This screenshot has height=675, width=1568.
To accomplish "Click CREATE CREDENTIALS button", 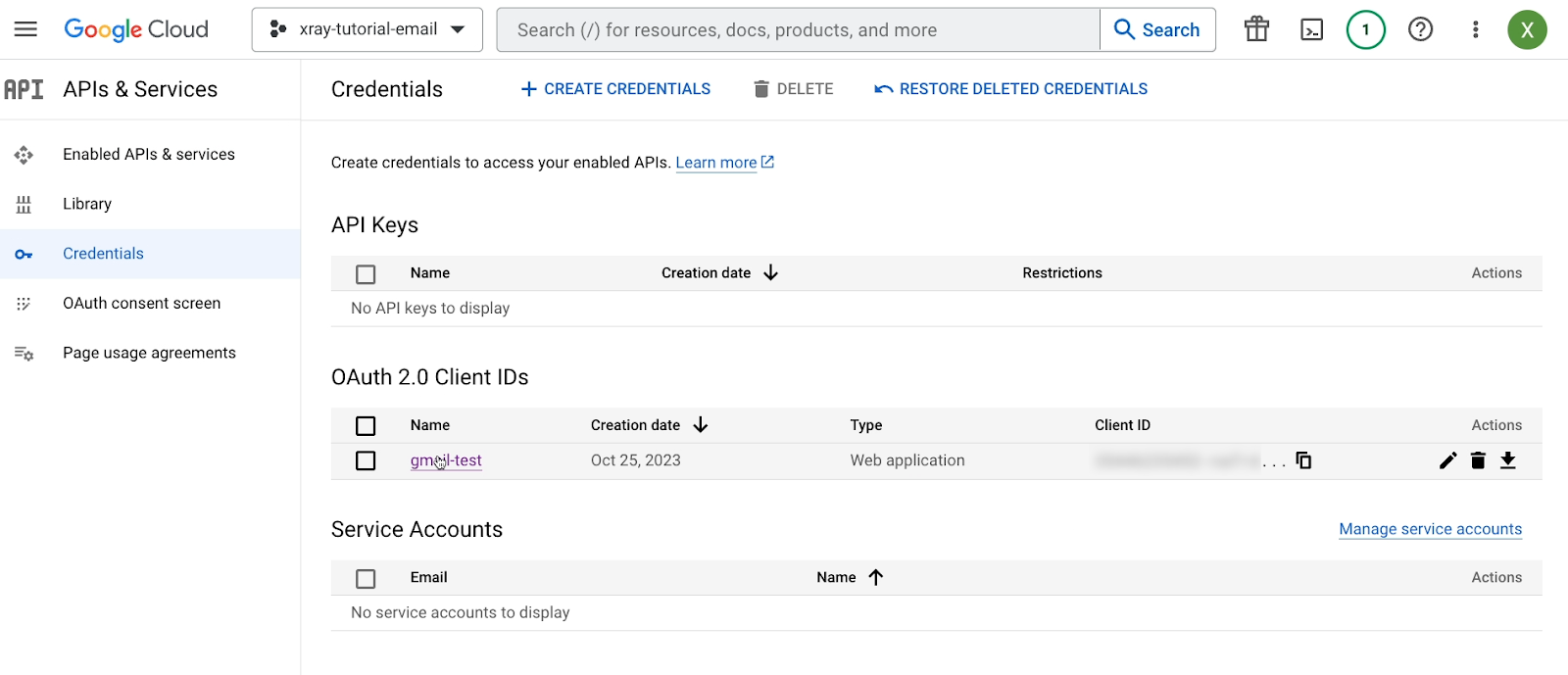I will coord(615,89).
